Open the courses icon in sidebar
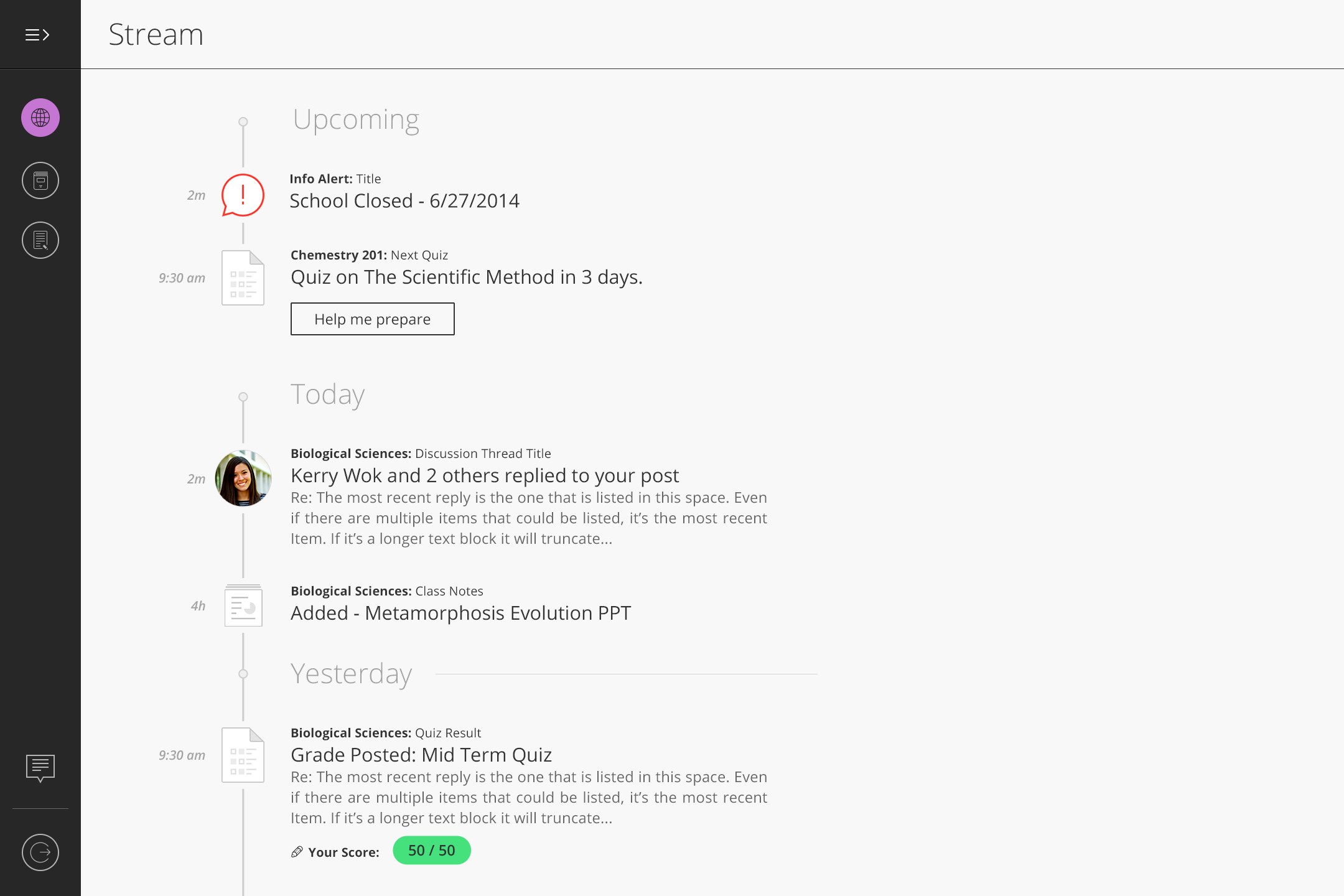The width and height of the screenshot is (1344, 896). click(x=40, y=180)
